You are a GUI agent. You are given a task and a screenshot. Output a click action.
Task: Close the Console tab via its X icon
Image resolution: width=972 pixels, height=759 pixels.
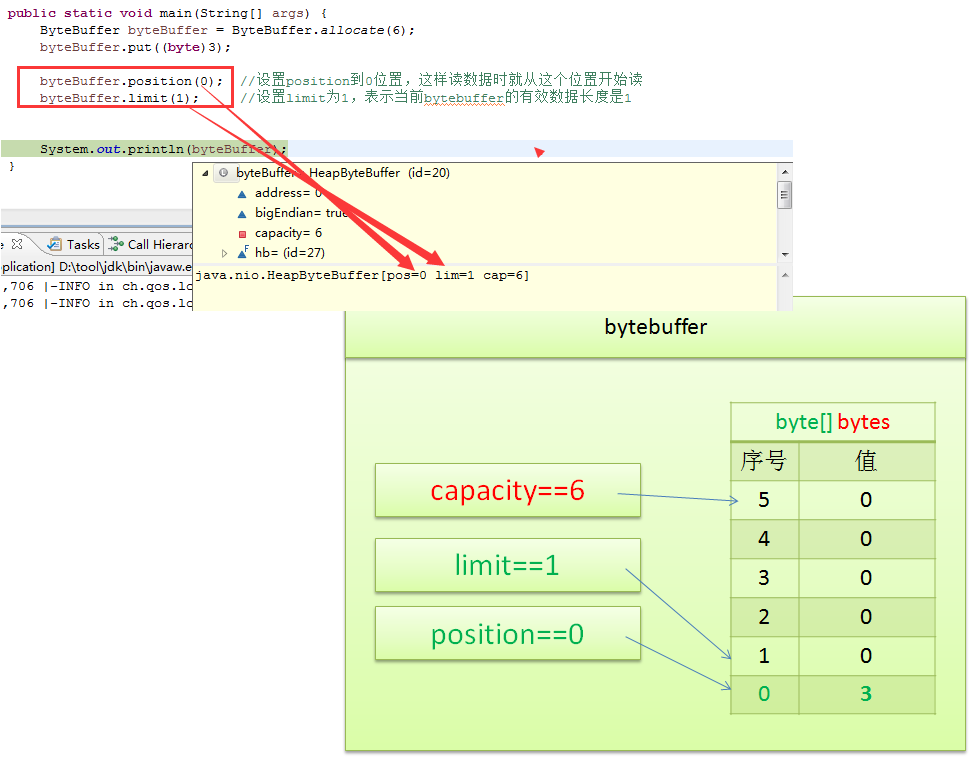click(x=17, y=244)
